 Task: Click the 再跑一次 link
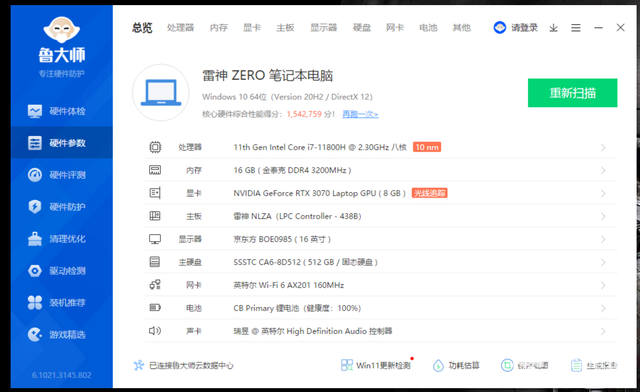(360, 114)
